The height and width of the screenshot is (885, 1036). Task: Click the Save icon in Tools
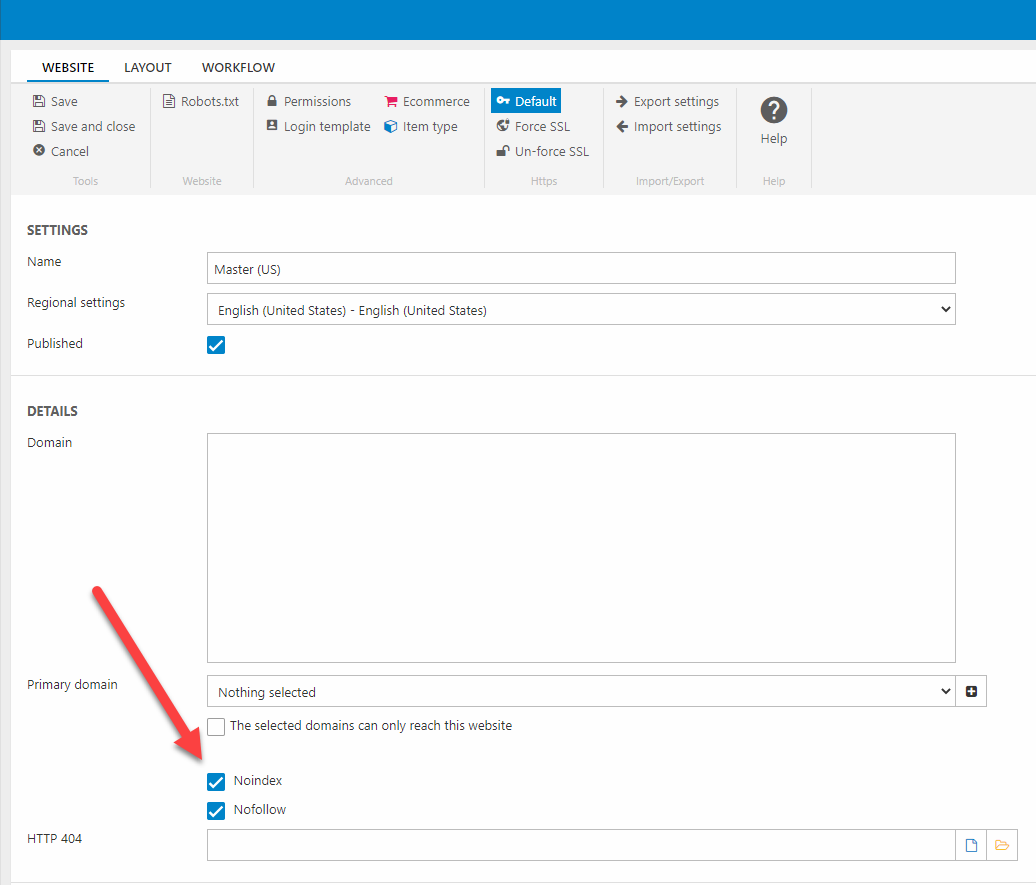(39, 101)
